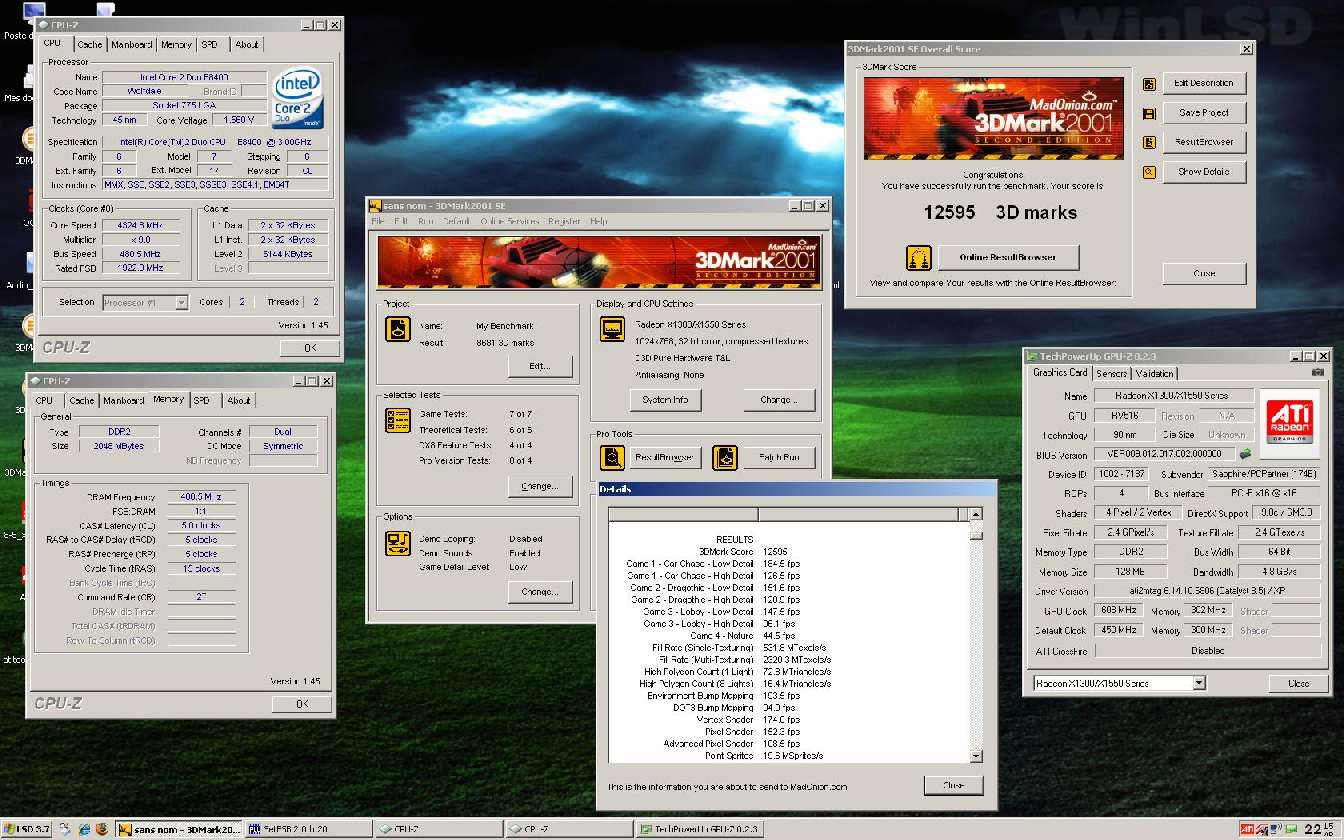Click the ResultBrowser icon in score window
Image resolution: width=1344 pixels, height=840 pixels.
pos(1149,142)
